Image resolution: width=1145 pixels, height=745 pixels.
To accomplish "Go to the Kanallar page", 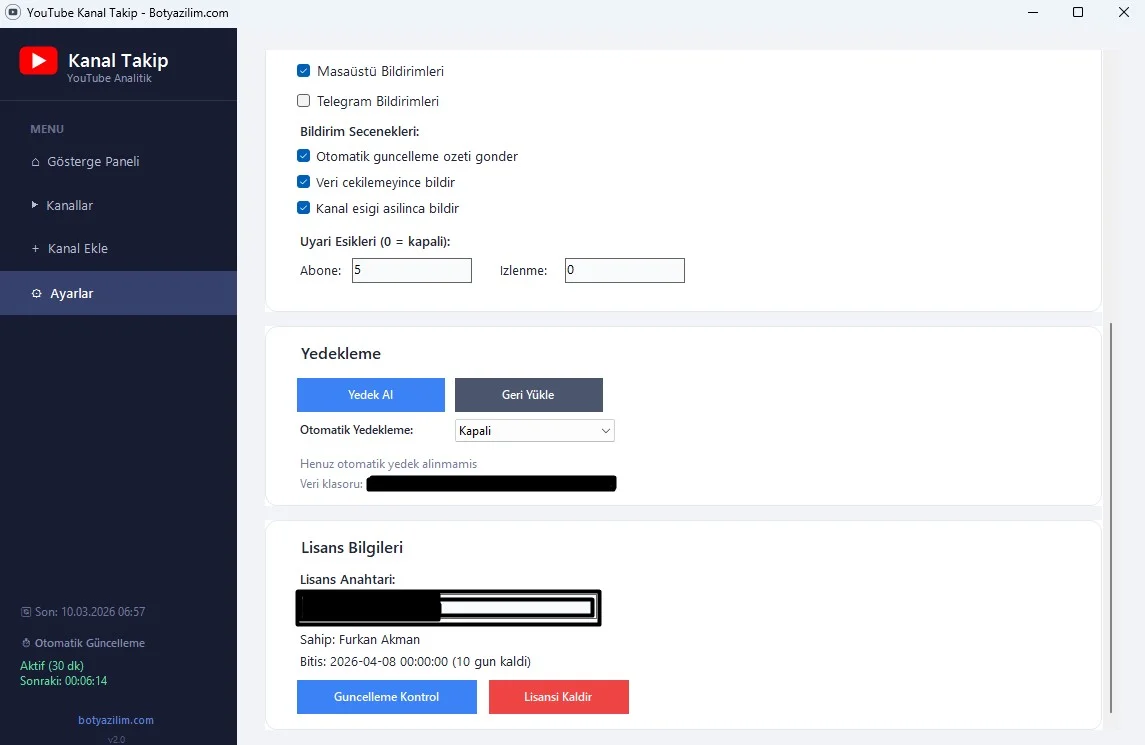I will click(x=118, y=205).
